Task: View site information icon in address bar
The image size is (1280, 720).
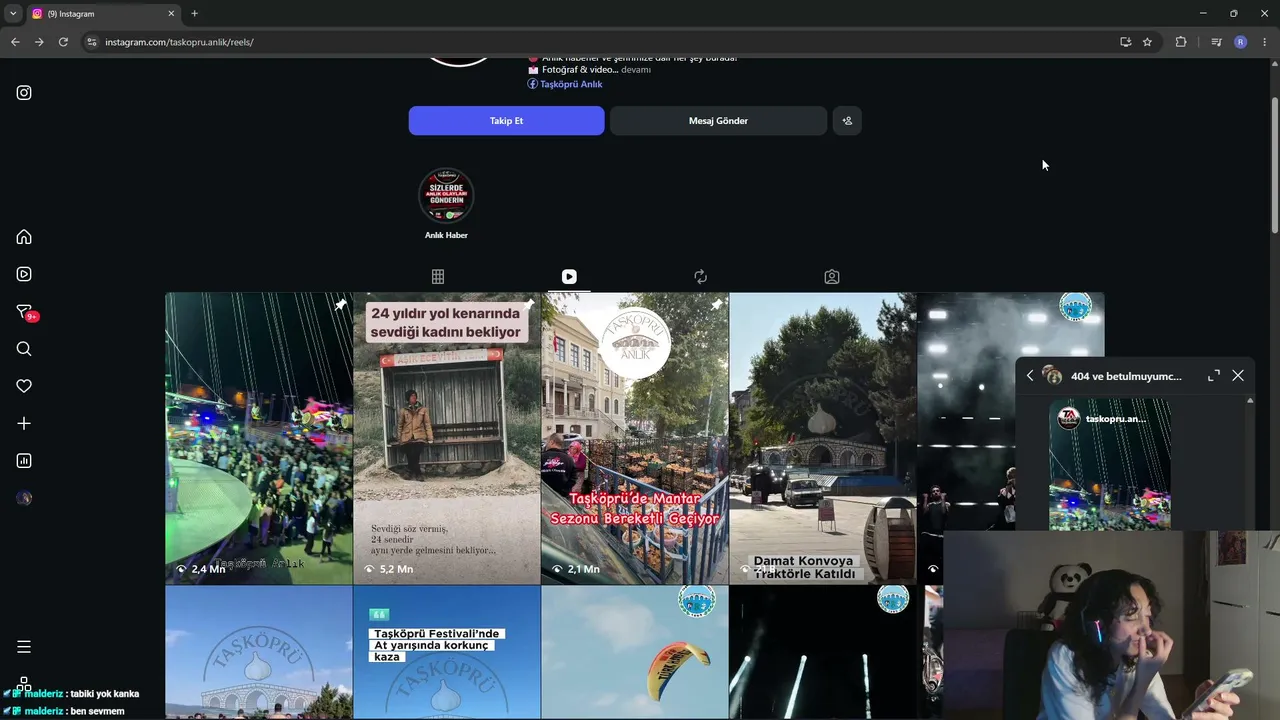Action: 92,42
